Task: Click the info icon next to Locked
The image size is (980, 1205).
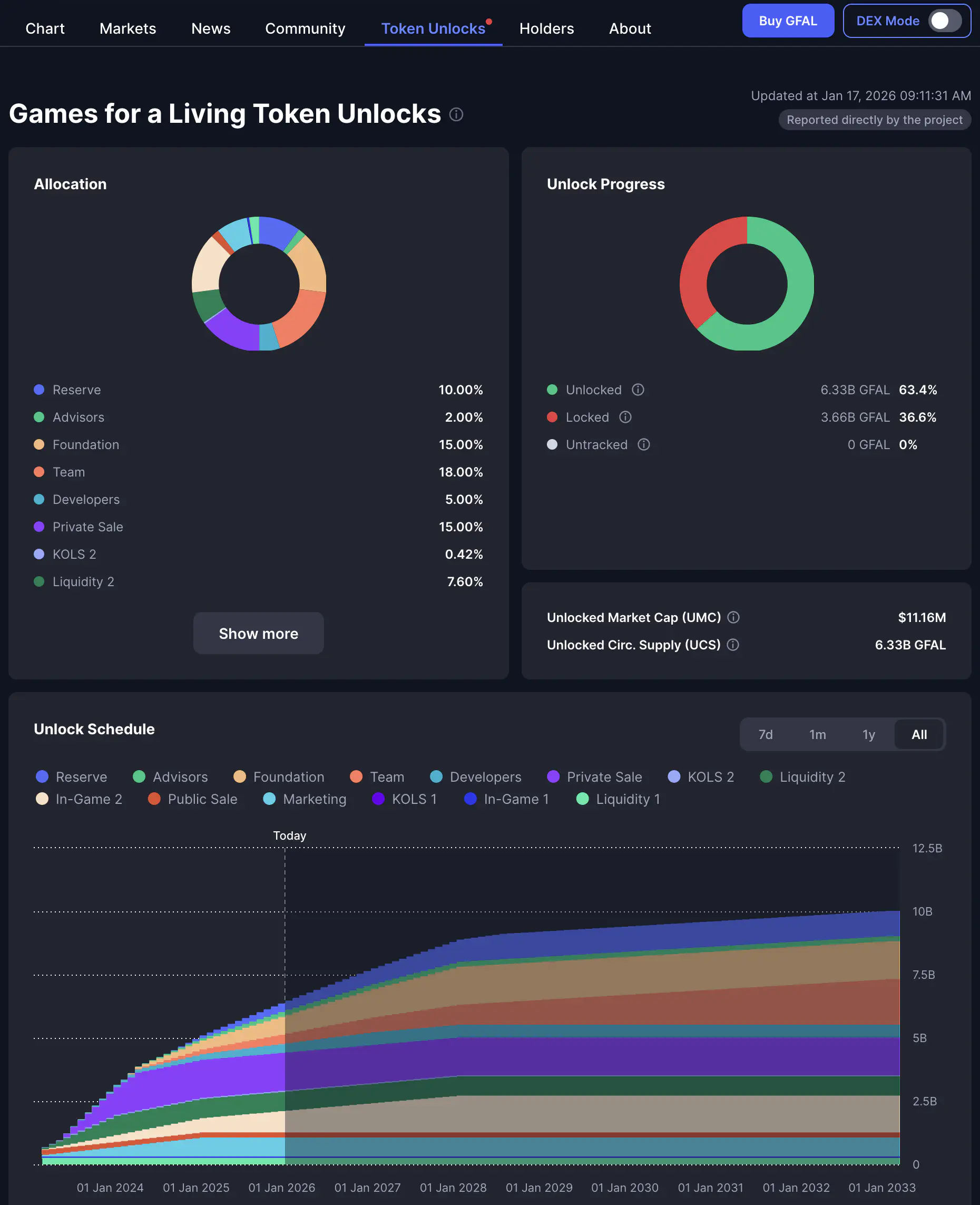Action: pos(625,417)
